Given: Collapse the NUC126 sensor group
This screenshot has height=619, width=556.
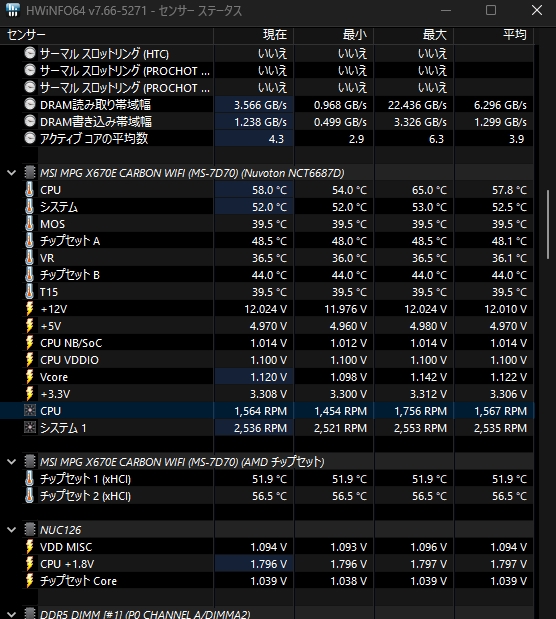Looking at the screenshot, I should (11, 529).
